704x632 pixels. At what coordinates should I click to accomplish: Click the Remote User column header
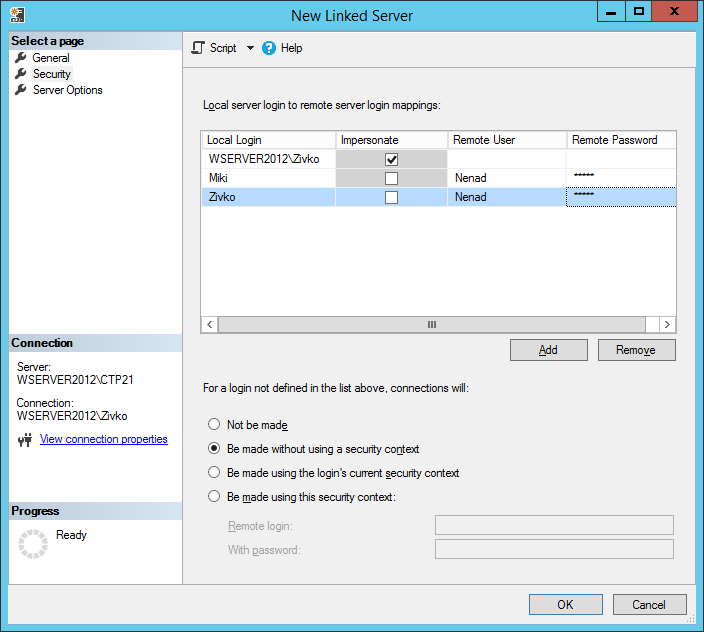click(x=507, y=140)
